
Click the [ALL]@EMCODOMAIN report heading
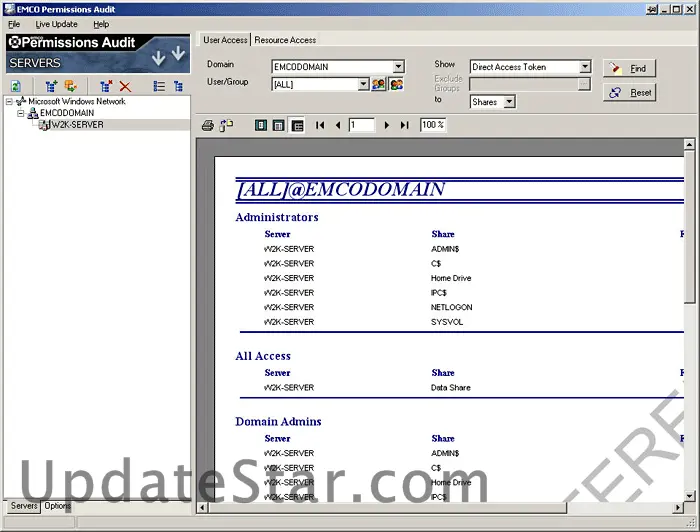point(340,189)
